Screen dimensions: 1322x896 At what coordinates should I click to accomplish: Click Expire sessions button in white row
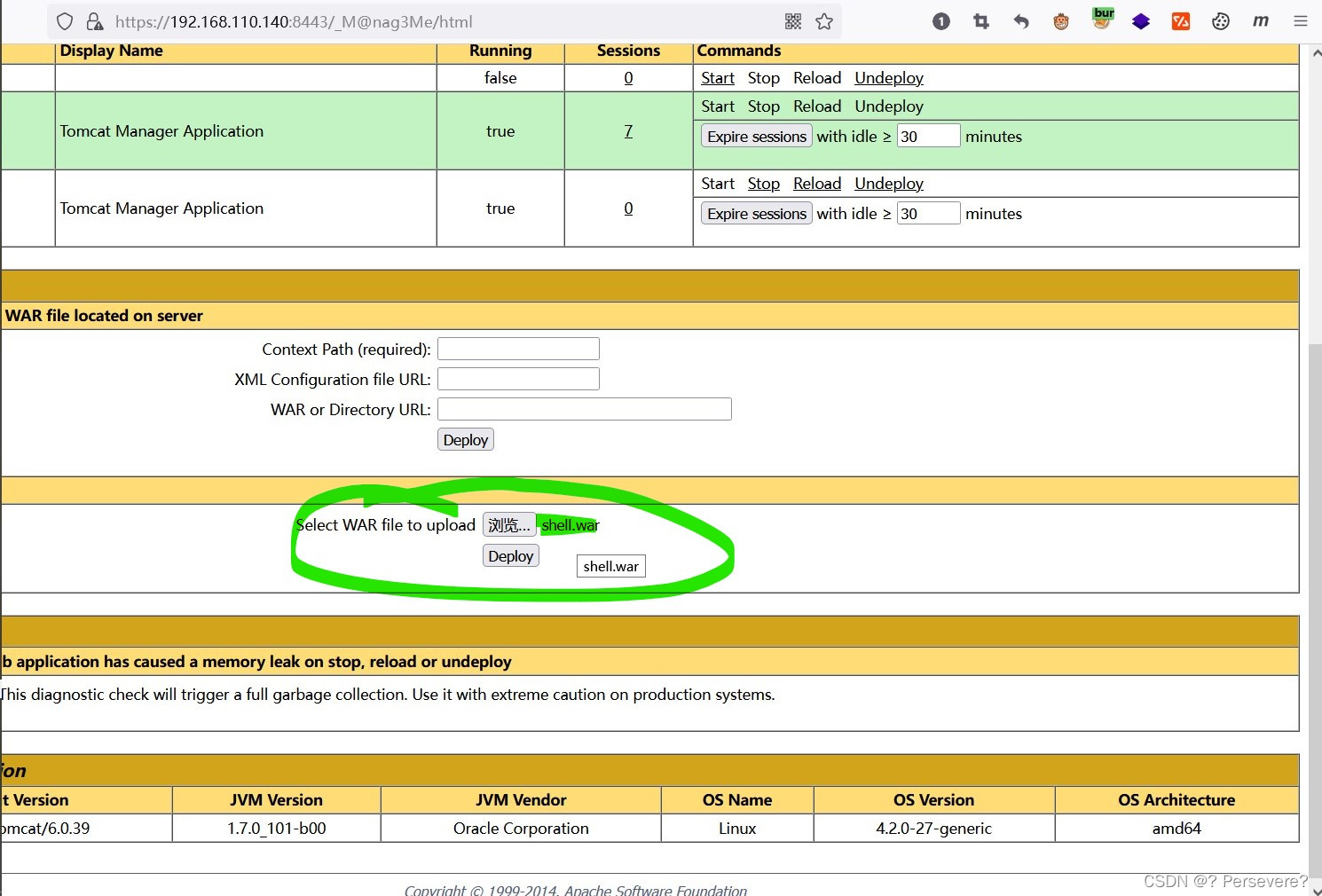[757, 214]
